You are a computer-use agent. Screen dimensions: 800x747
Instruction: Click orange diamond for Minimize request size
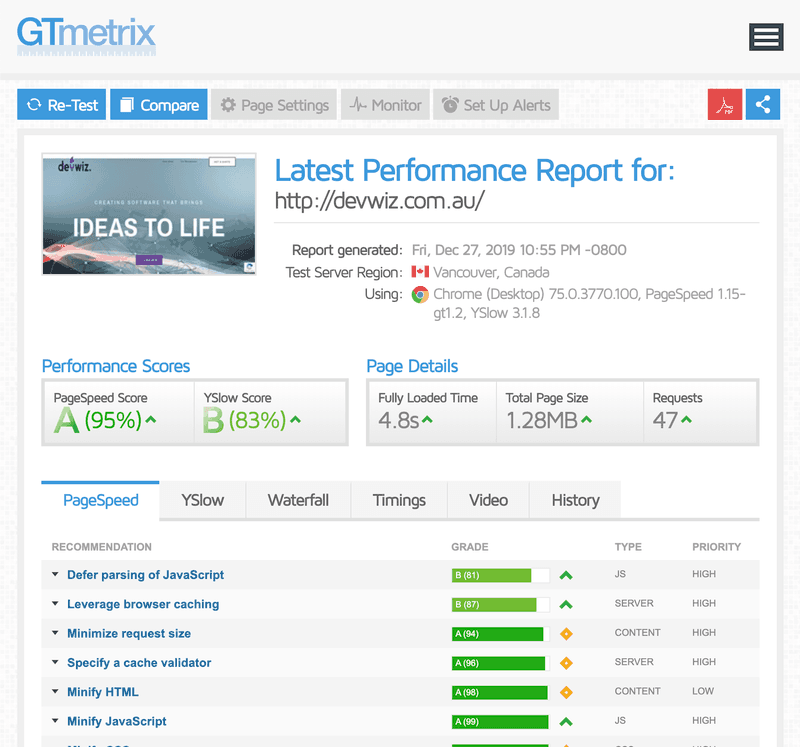(x=566, y=634)
